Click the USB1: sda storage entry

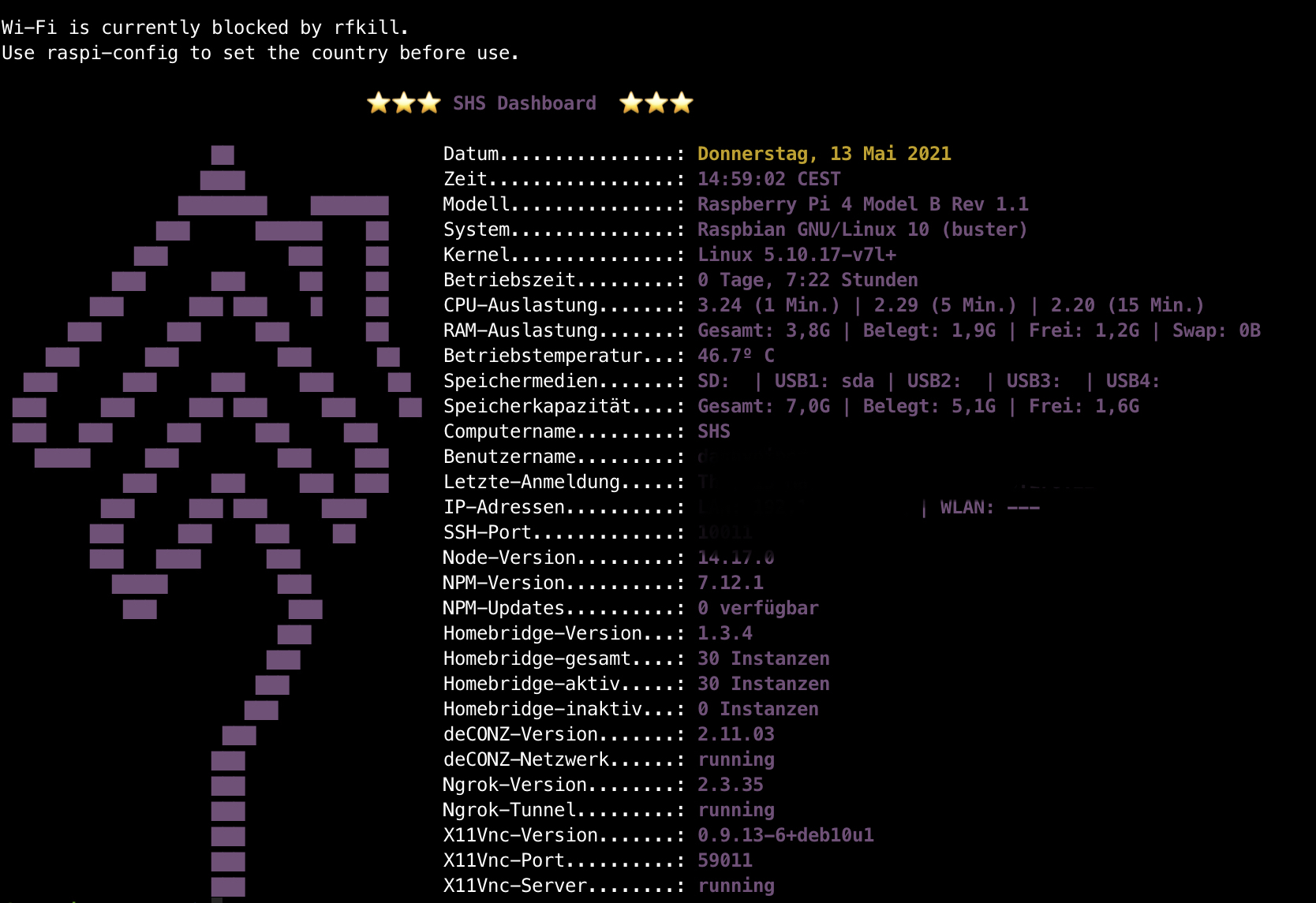[x=824, y=381]
